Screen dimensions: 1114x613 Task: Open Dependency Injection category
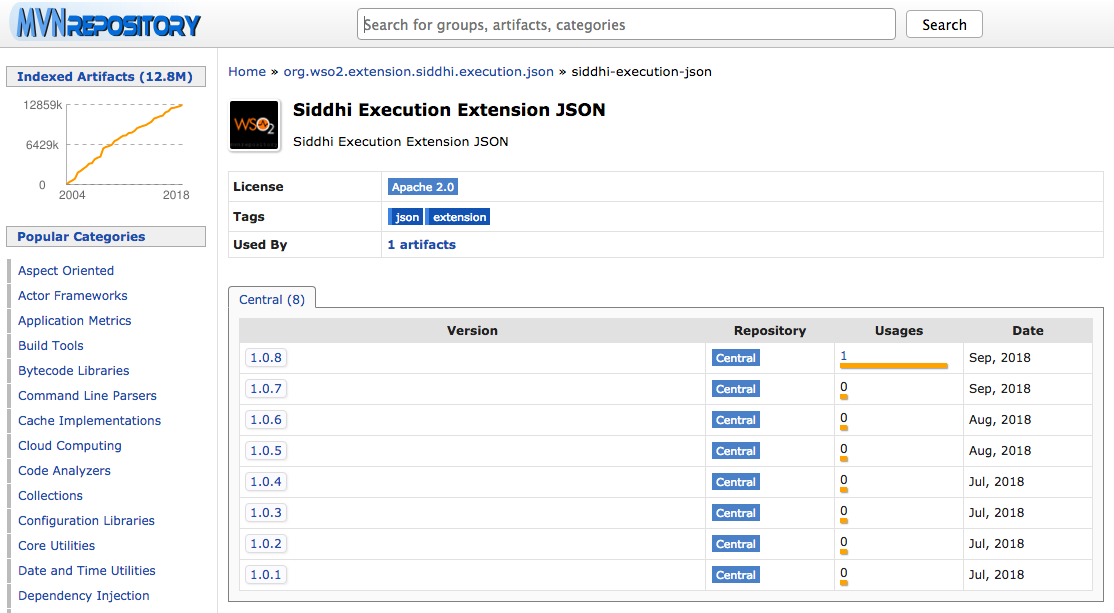tap(84, 595)
